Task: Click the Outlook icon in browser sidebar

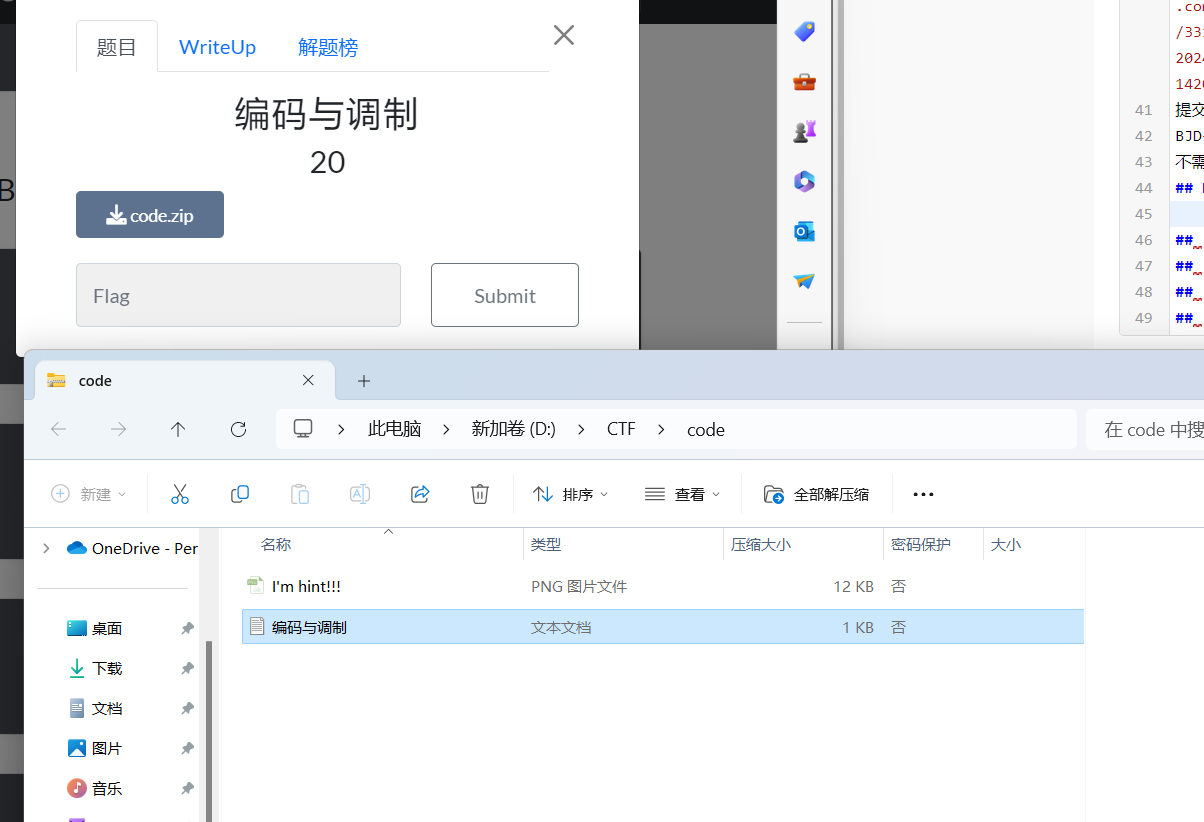Action: [x=804, y=231]
